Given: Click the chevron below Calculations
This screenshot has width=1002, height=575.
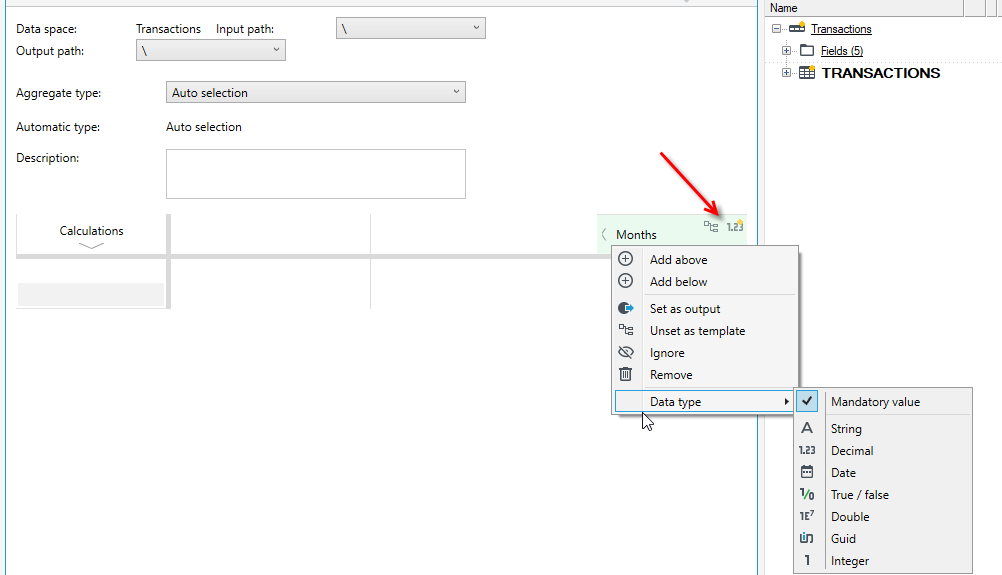Looking at the screenshot, I should 91,246.
